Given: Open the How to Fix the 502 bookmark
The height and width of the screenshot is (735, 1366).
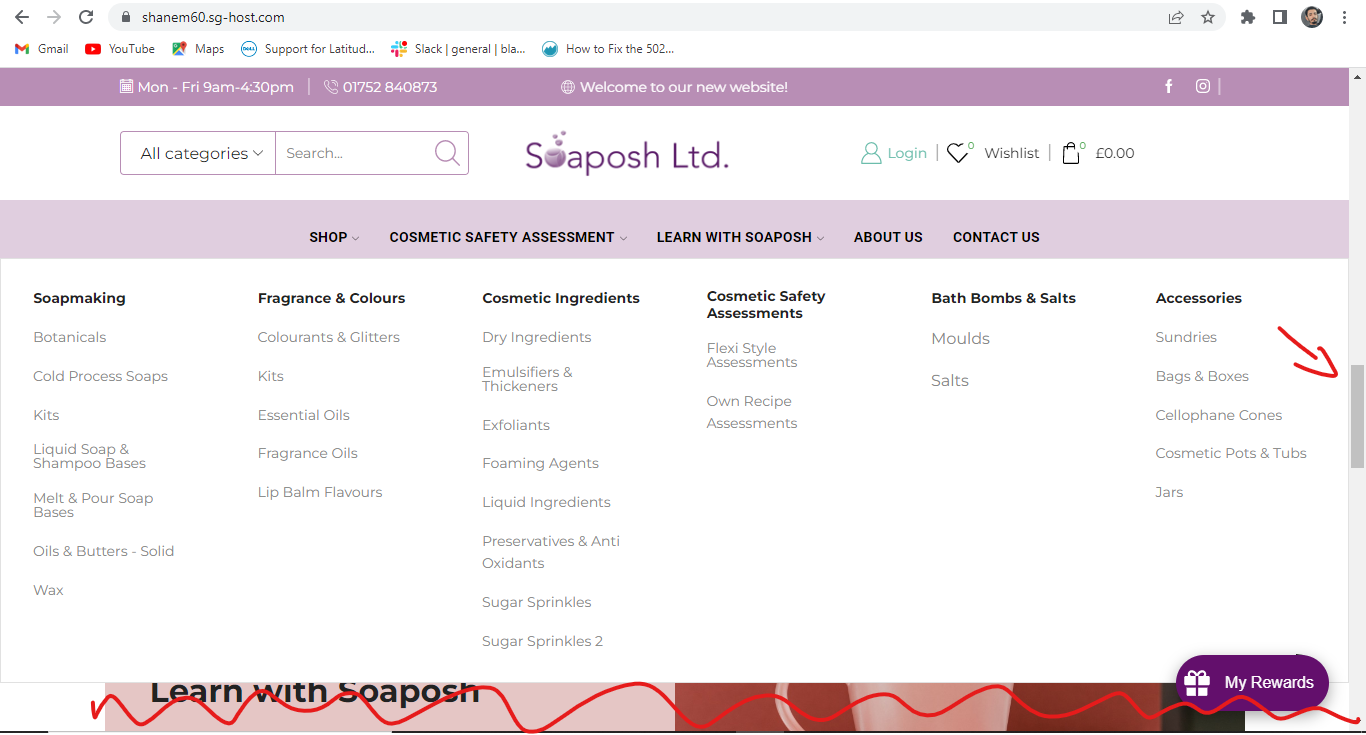Looking at the screenshot, I should (x=608, y=48).
